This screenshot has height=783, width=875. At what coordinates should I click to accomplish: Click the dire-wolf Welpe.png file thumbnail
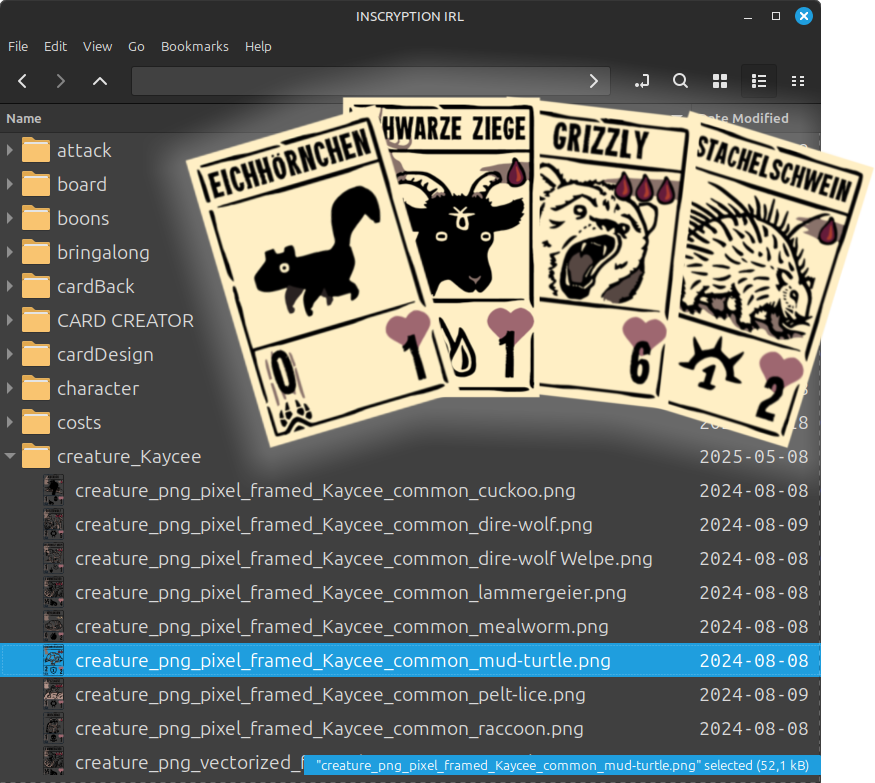coord(54,558)
